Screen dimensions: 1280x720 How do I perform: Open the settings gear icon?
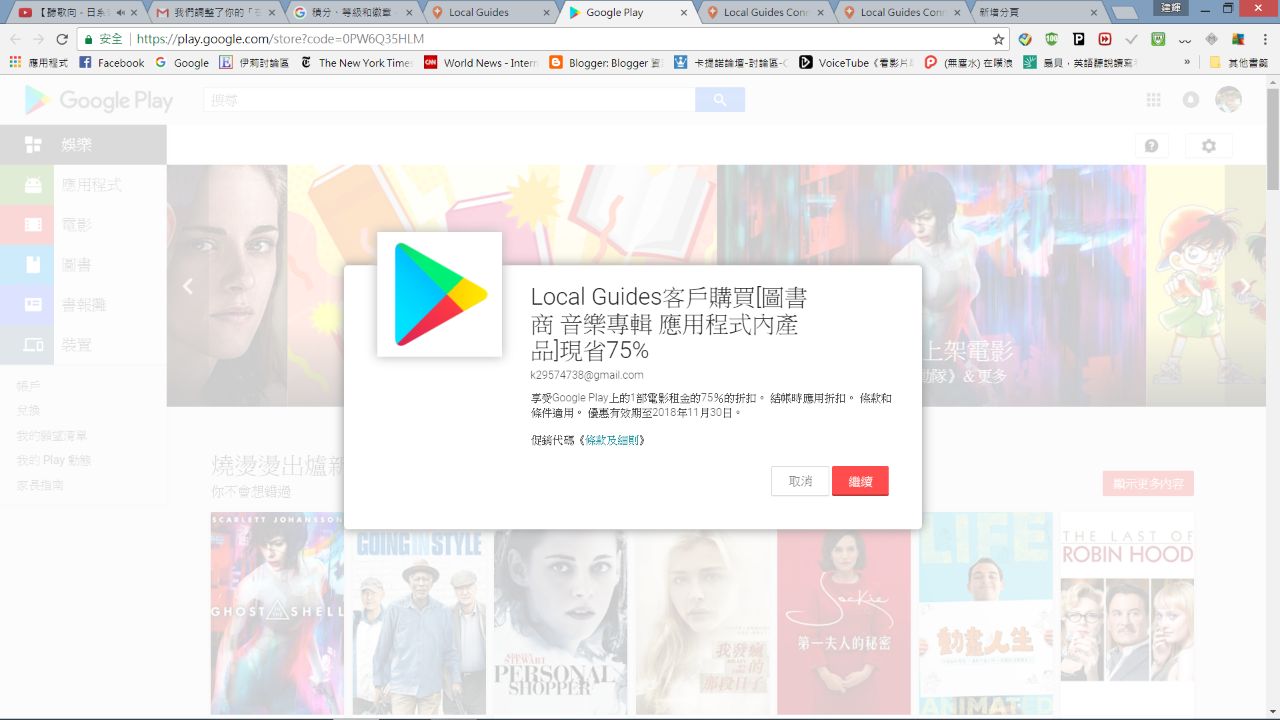pyautogui.click(x=1208, y=146)
